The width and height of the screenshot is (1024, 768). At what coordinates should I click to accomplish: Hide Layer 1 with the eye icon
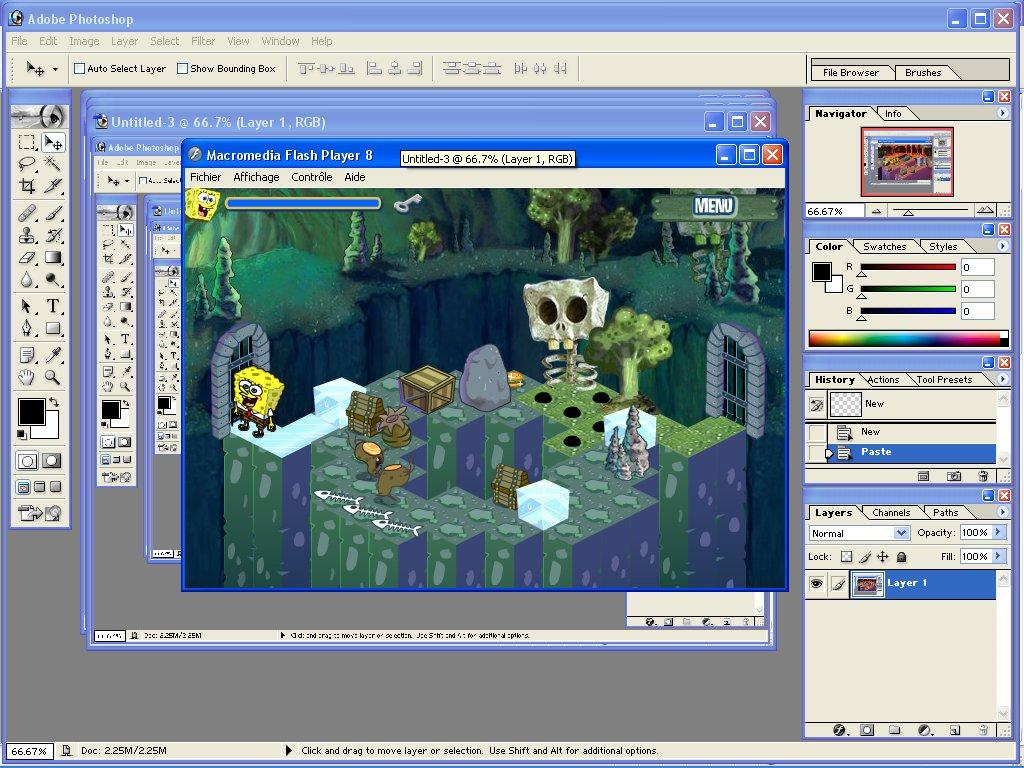(816, 584)
